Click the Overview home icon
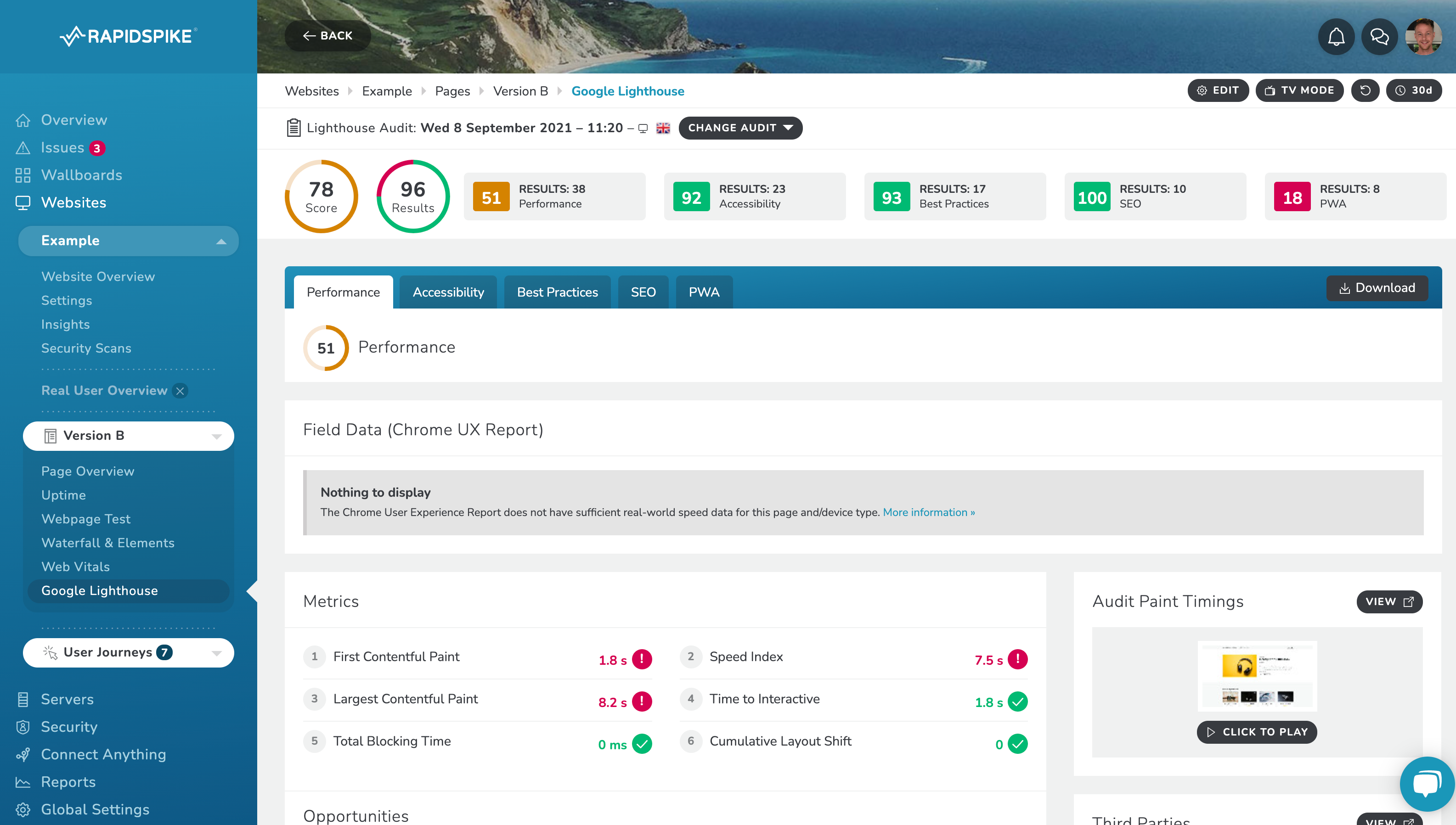The width and height of the screenshot is (1456, 825). 23,120
